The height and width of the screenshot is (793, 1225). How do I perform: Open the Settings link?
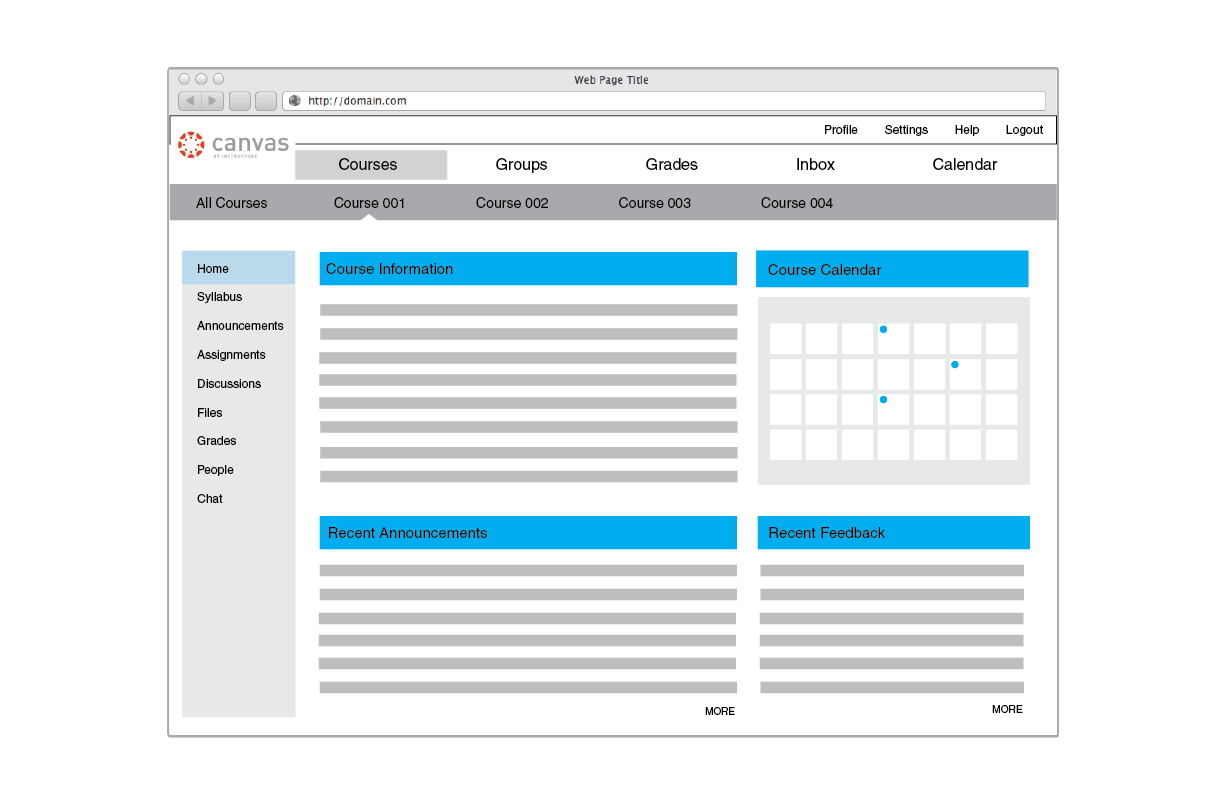coord(906,130)
